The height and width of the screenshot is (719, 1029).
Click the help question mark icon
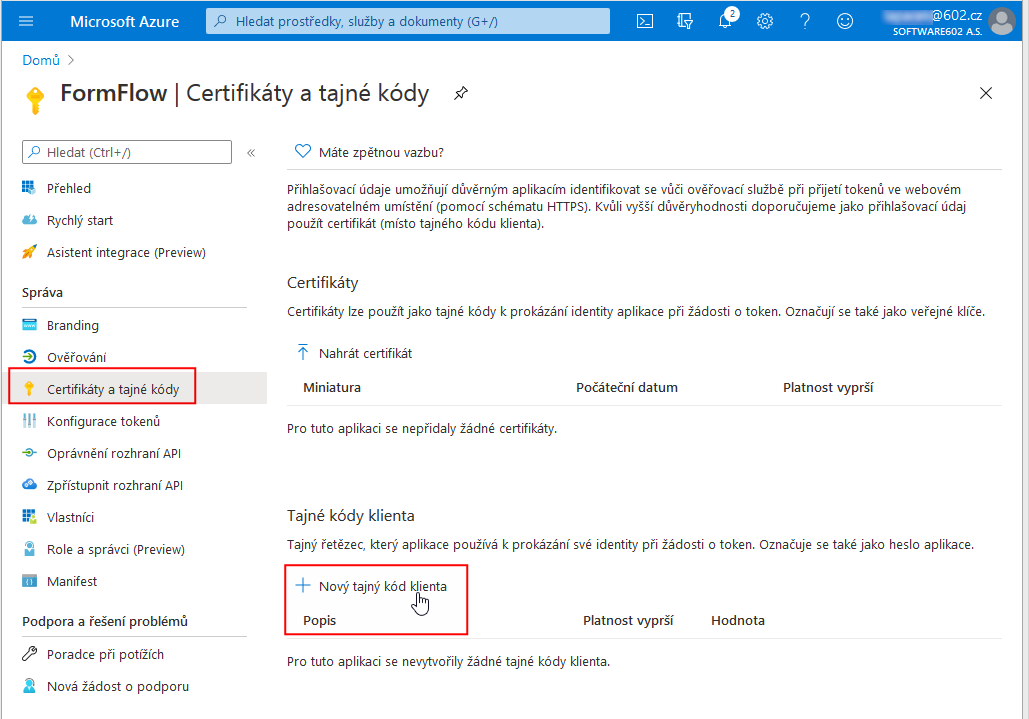pyautogui.click(x=805, y=21)
